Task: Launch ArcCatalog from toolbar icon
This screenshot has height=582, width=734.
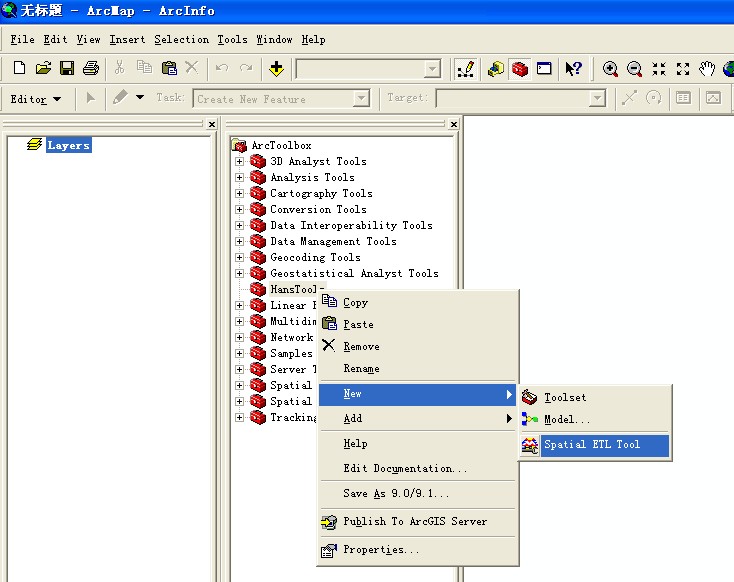Action: pos(496,69)
